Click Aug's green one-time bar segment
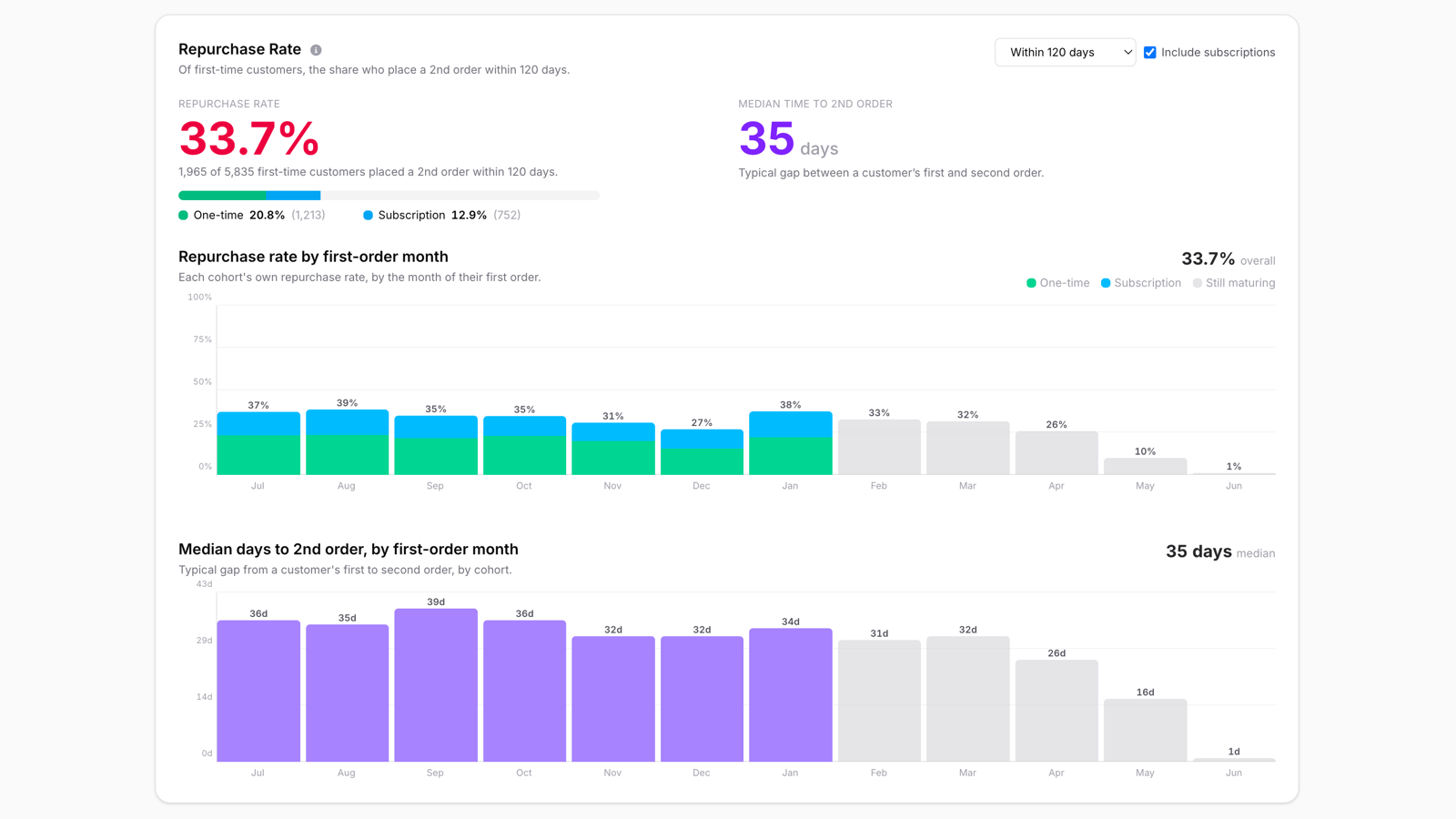The height and width of the screenshot is (819, 1456). point(347,455)
